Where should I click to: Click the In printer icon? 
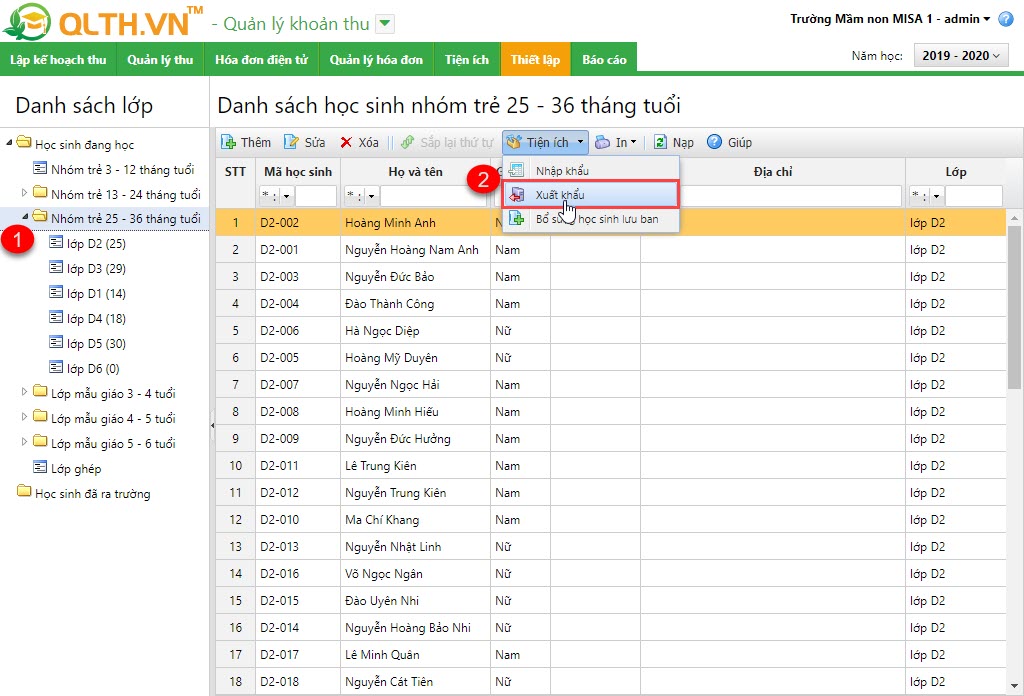pos(603,142)
